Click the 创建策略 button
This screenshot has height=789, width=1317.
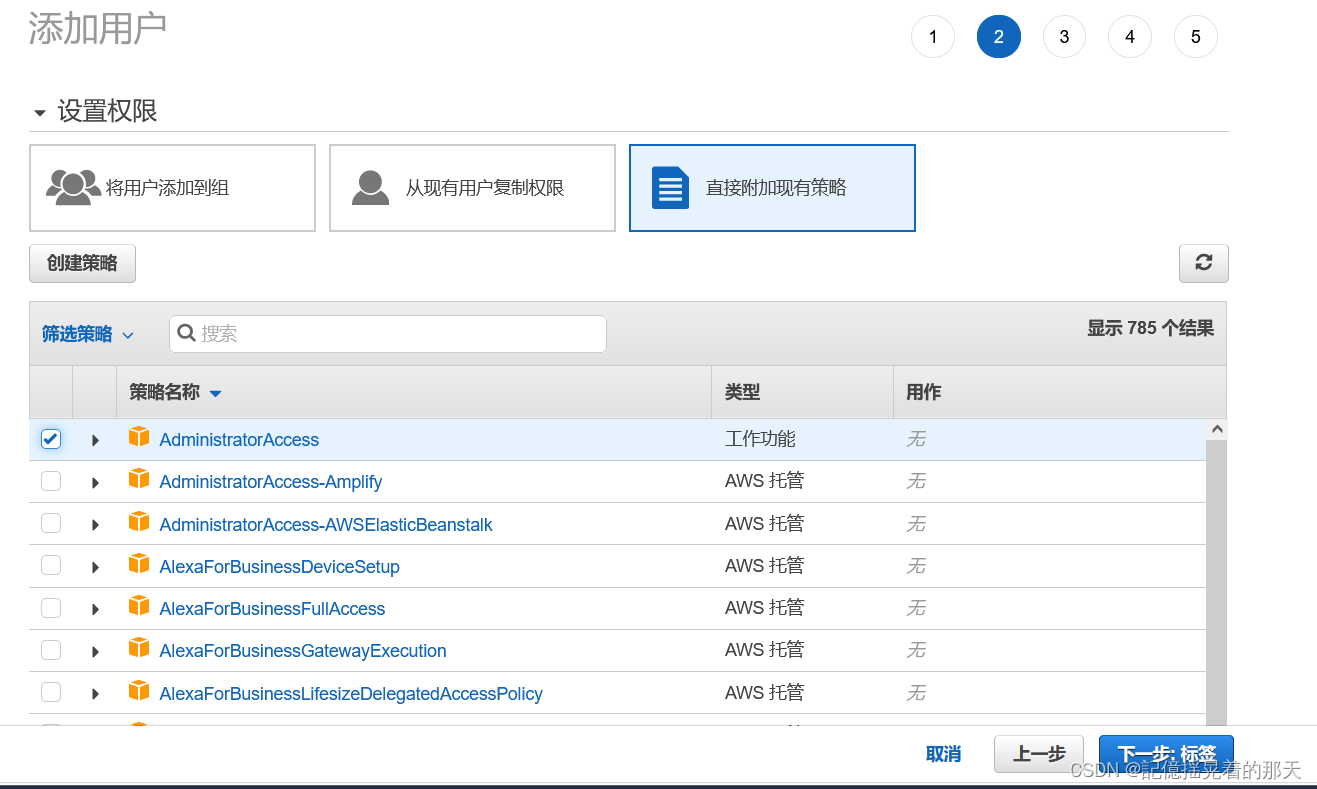82,263
